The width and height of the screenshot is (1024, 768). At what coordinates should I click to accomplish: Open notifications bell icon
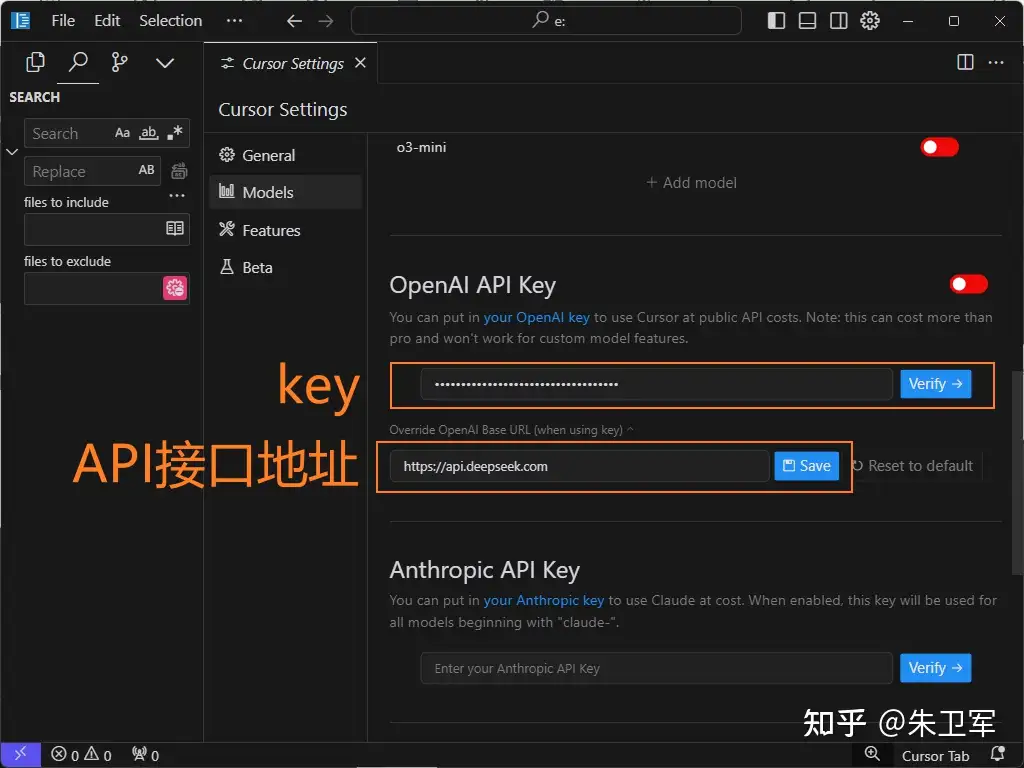[997, 754]
